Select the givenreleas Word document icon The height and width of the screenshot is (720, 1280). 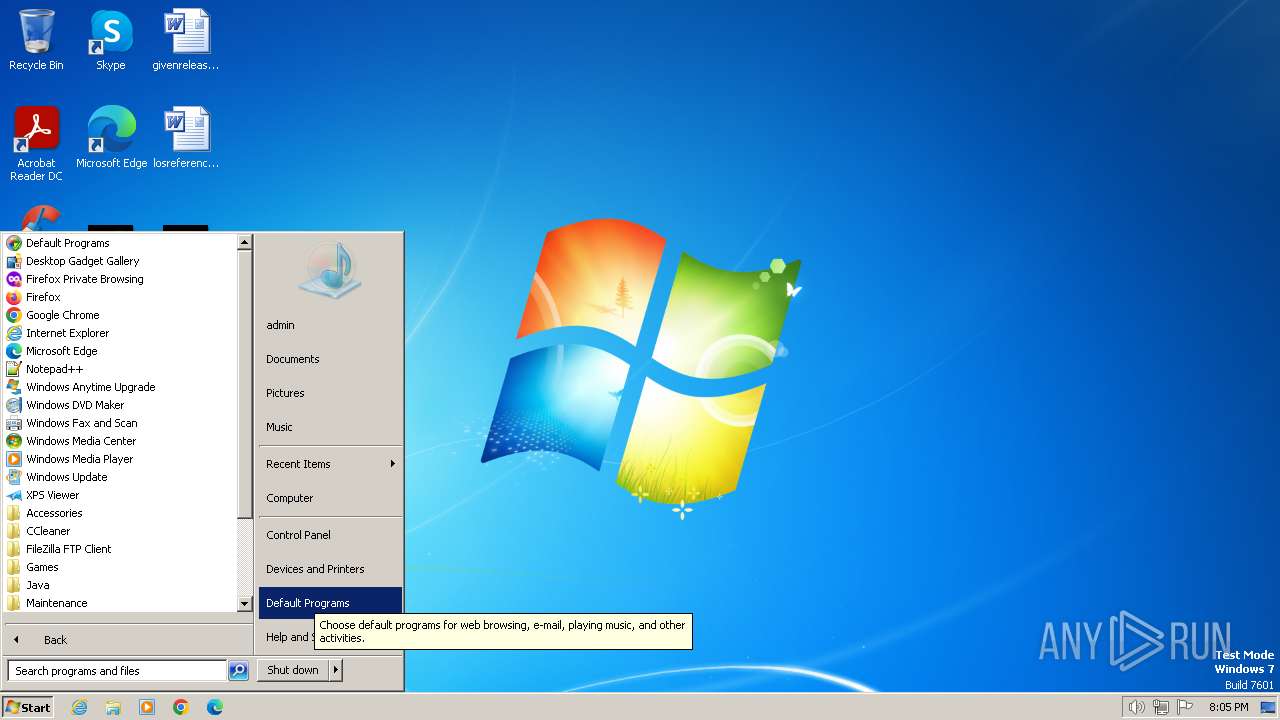(x=186, y=40)
